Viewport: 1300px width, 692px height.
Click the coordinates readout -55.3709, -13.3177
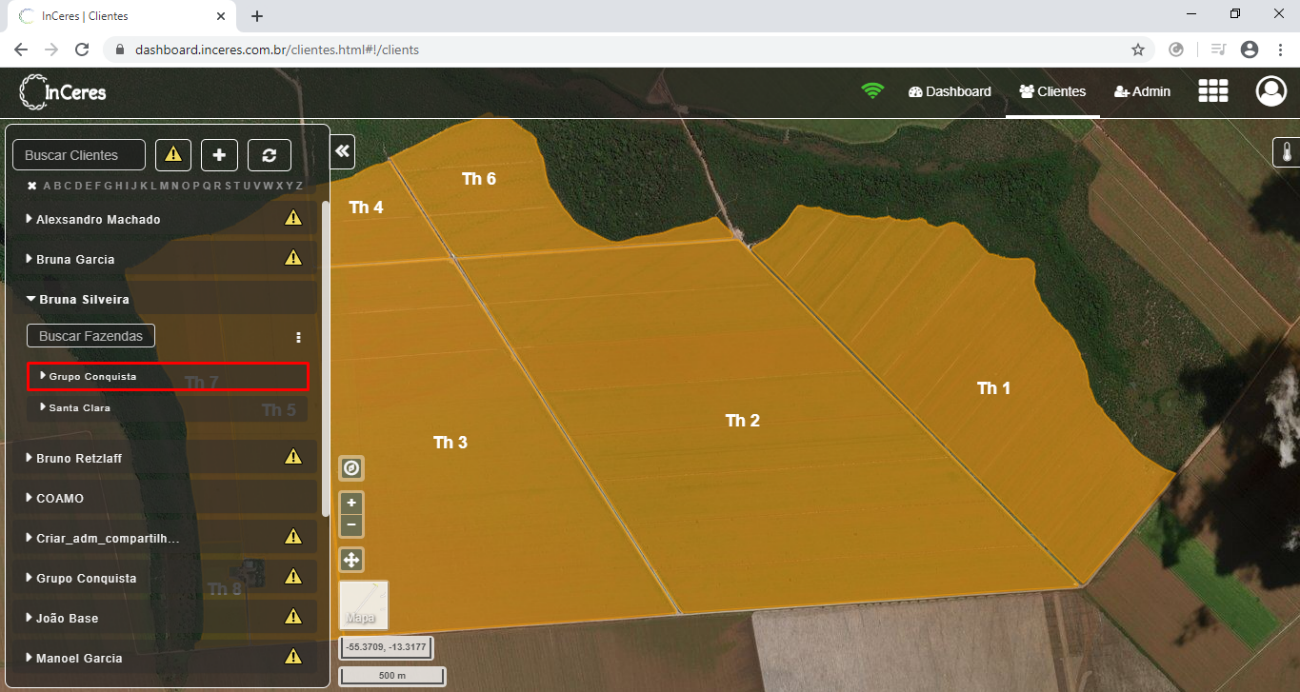click(x=386, y=647)
